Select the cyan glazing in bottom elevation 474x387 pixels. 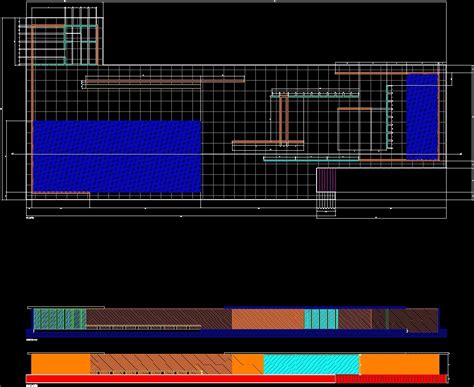311,364
